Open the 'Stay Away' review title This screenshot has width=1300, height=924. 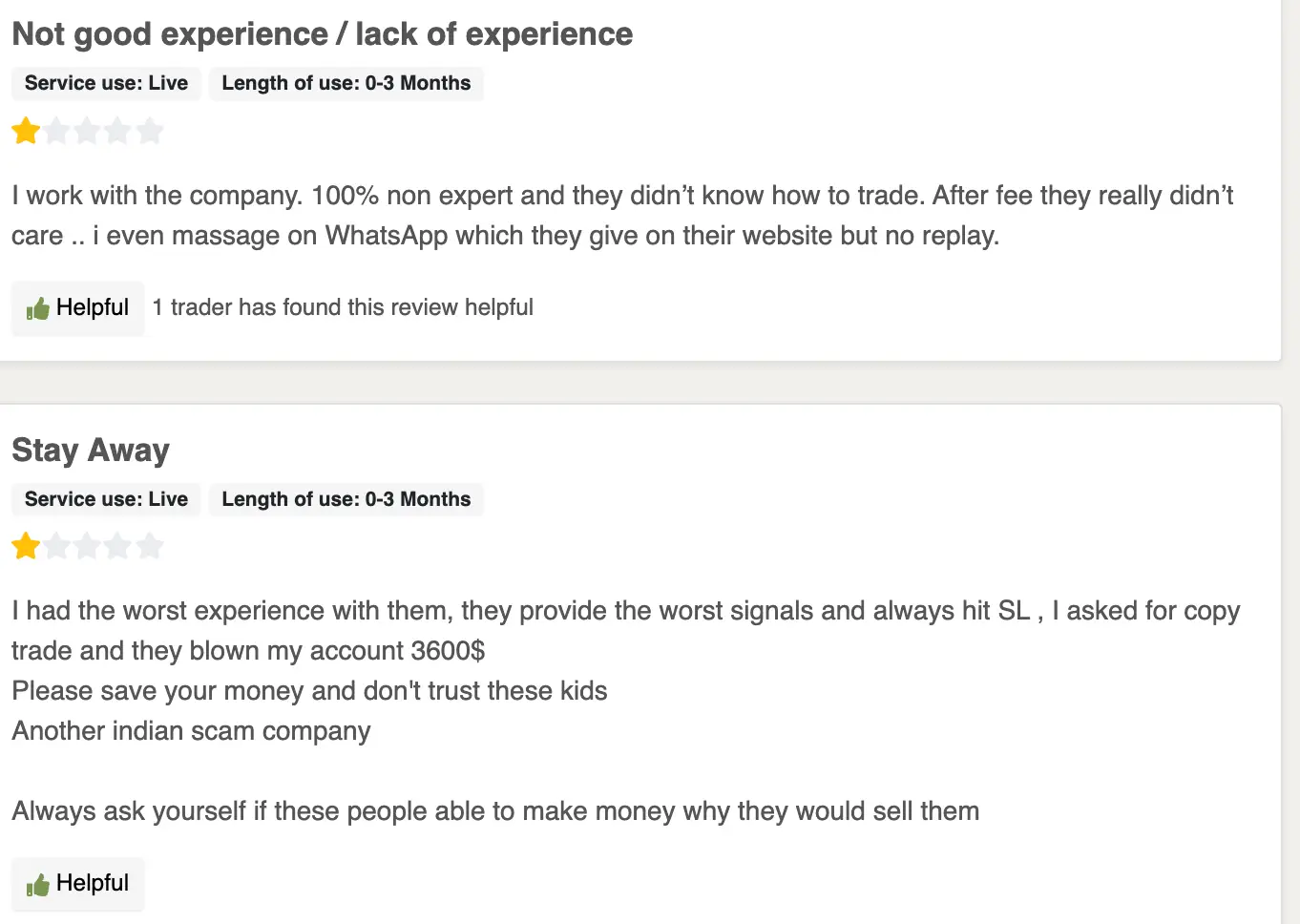91,450
